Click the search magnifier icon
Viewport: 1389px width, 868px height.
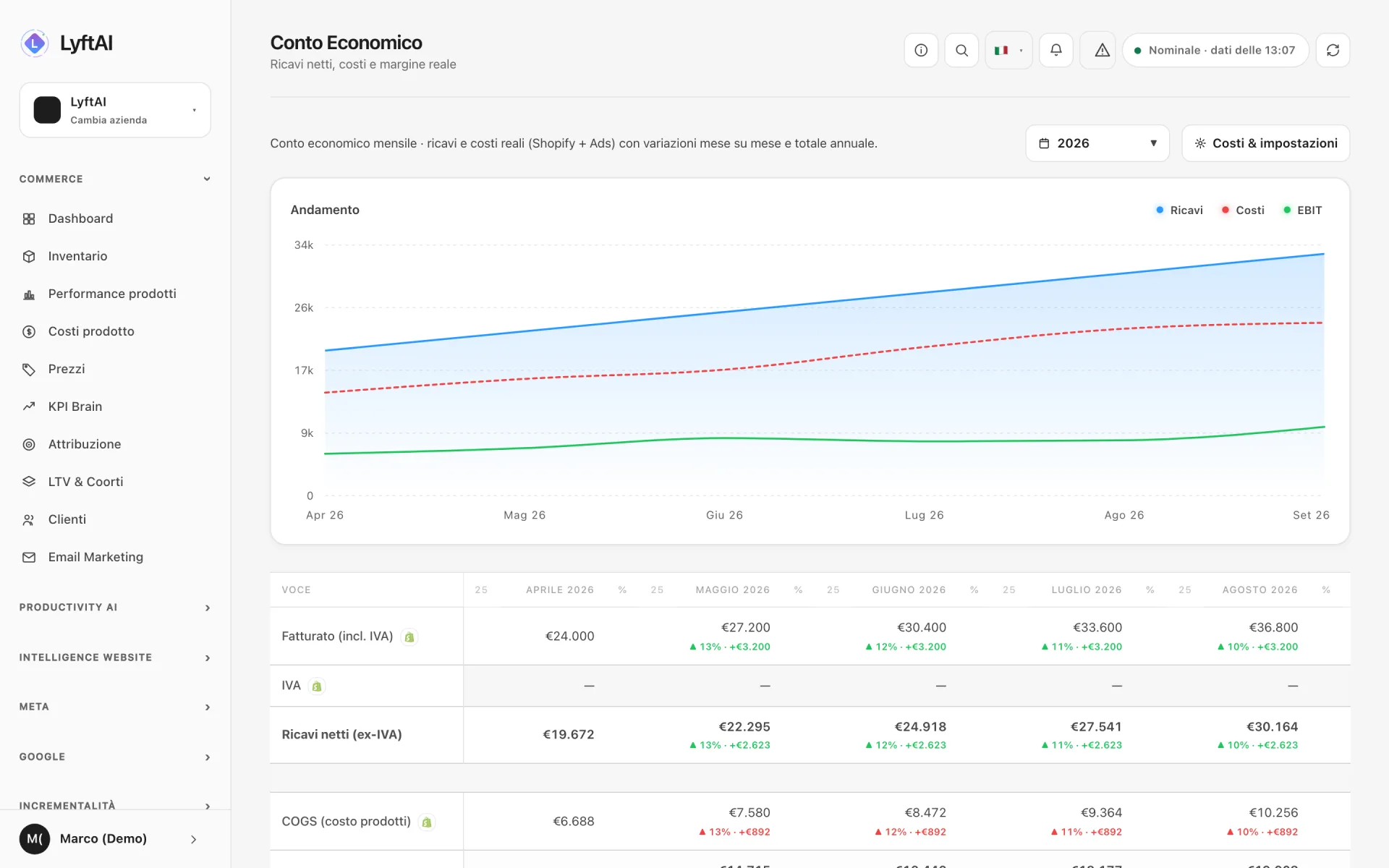pos(961,50)
